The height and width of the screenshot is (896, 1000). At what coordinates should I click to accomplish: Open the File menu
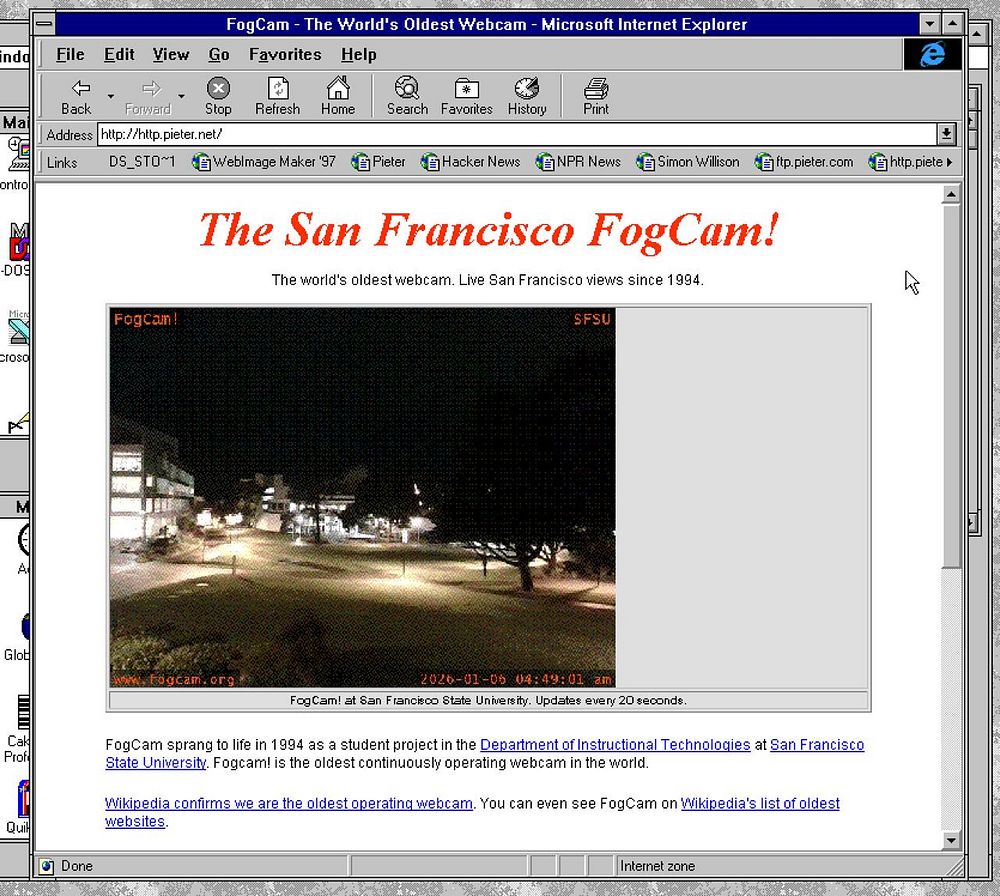[70, 55]
